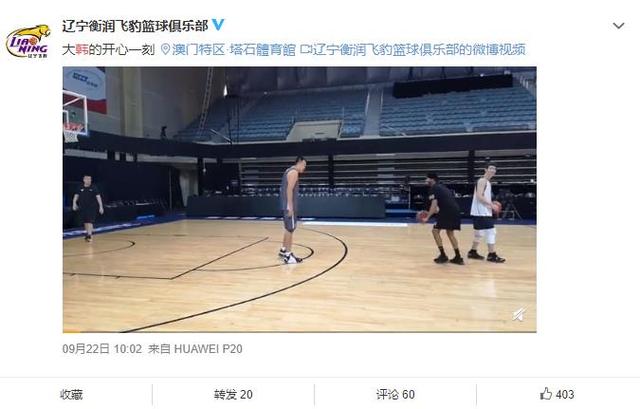Click the red 韩 character in caption
The width and height of the screenshot is (640, 409).
coord(81,50)
